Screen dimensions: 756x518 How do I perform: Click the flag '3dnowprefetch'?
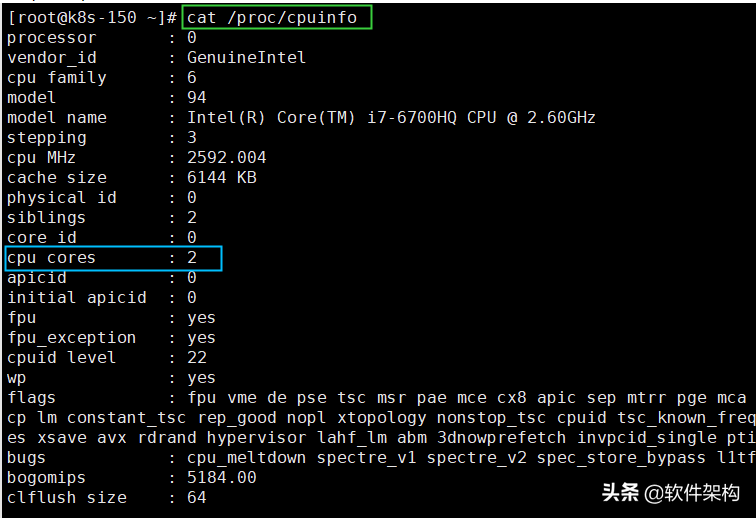501,438
